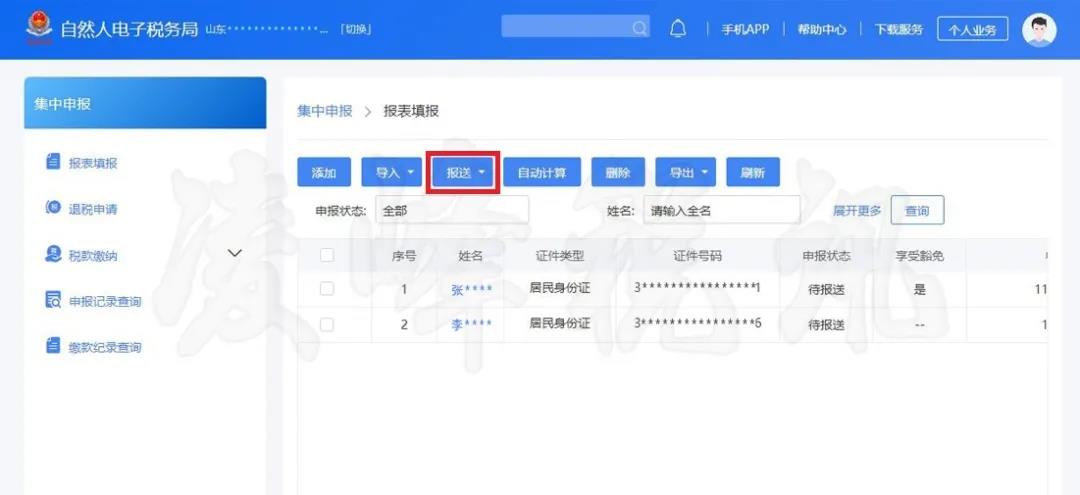
Task: Focus the 姓名 input field
Action: [x=722, y=211]
